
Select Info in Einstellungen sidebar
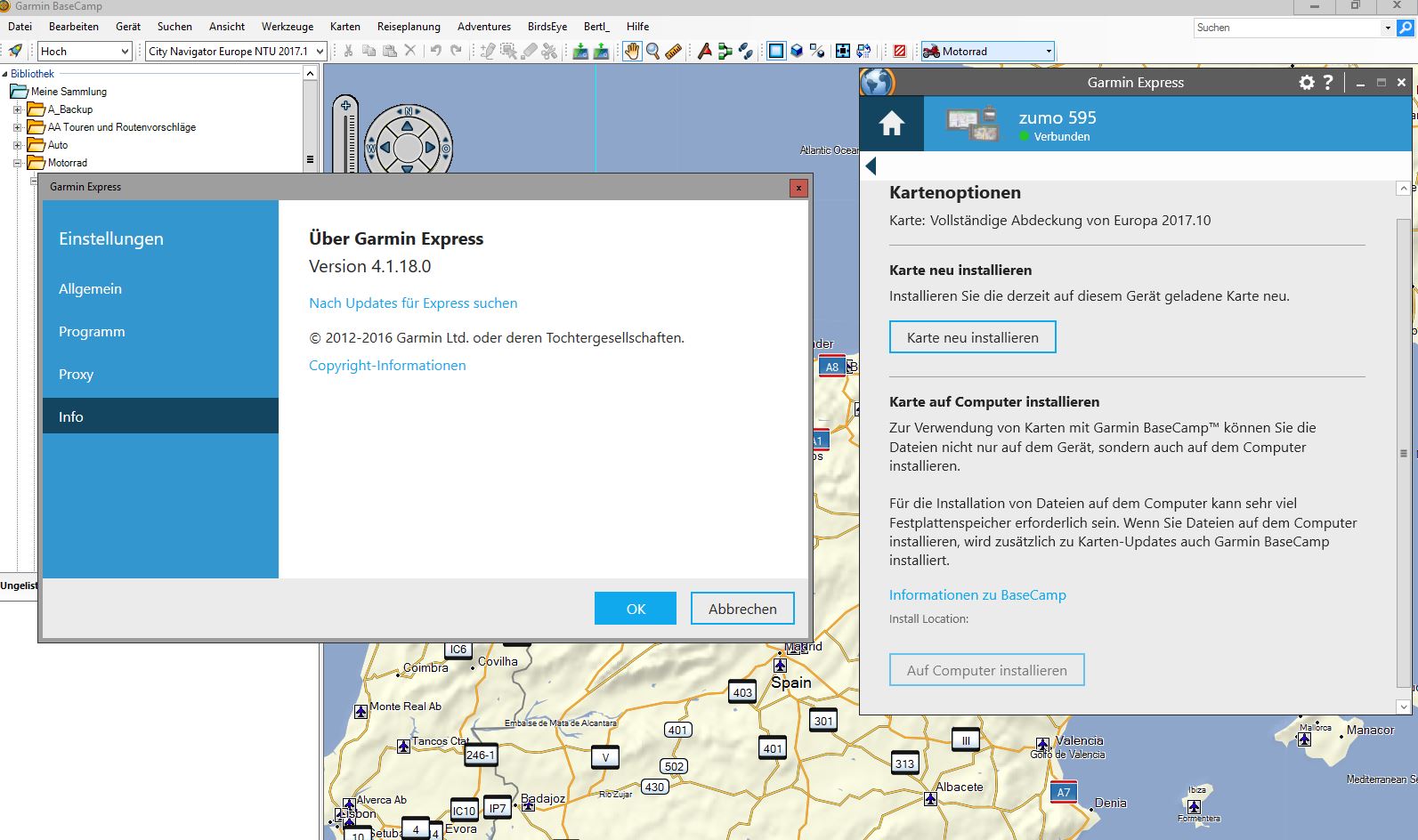[x=160, y=416]
